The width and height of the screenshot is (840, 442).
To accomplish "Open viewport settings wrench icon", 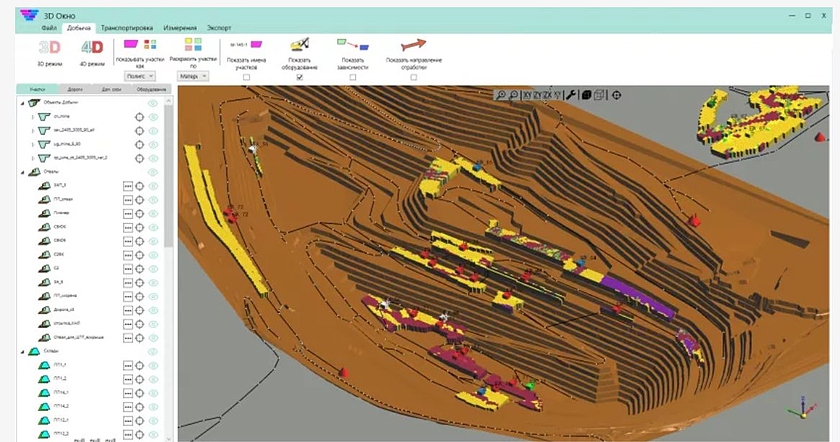I will [x=571, y=95].
